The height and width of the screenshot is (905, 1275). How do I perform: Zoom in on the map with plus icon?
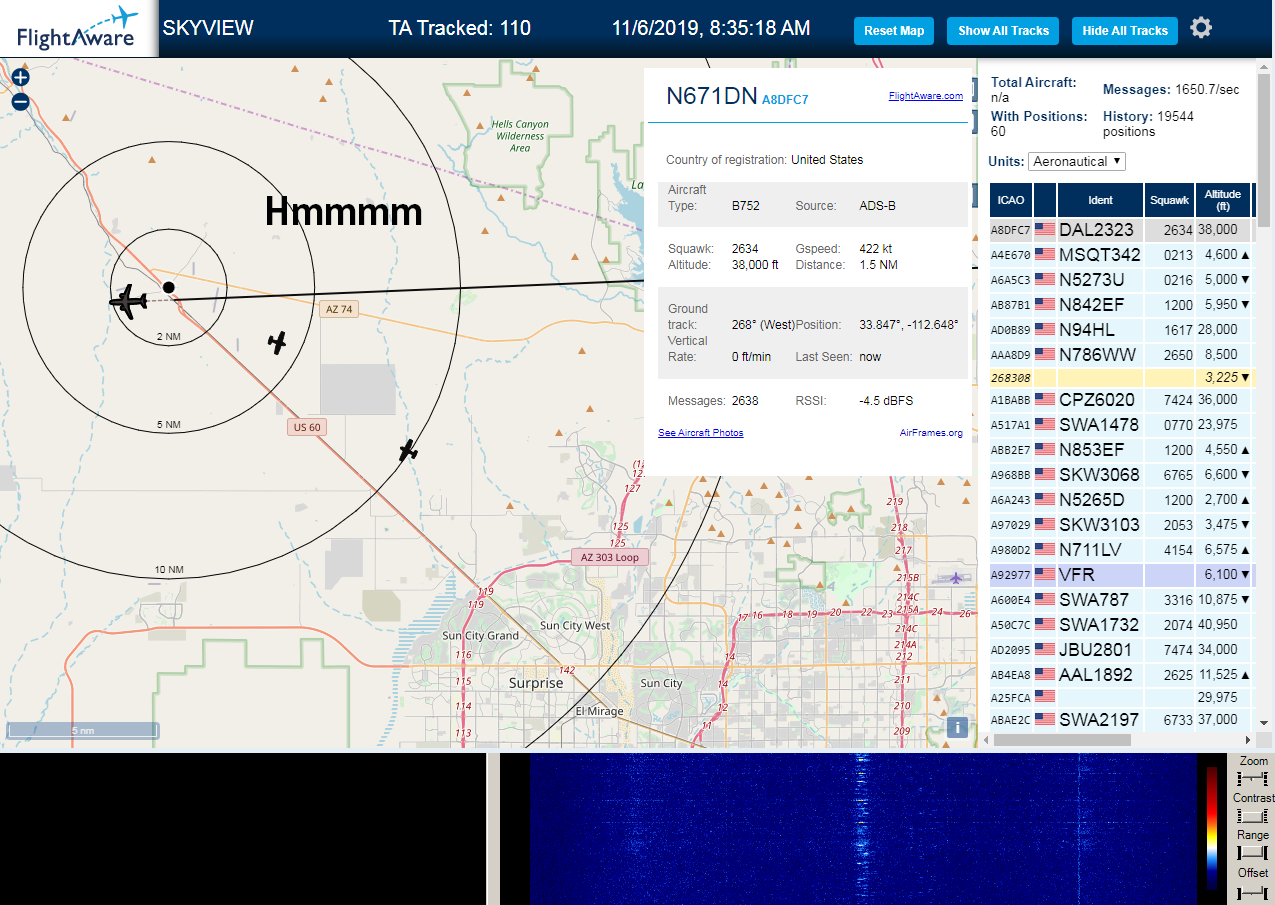tap(20, 77)
